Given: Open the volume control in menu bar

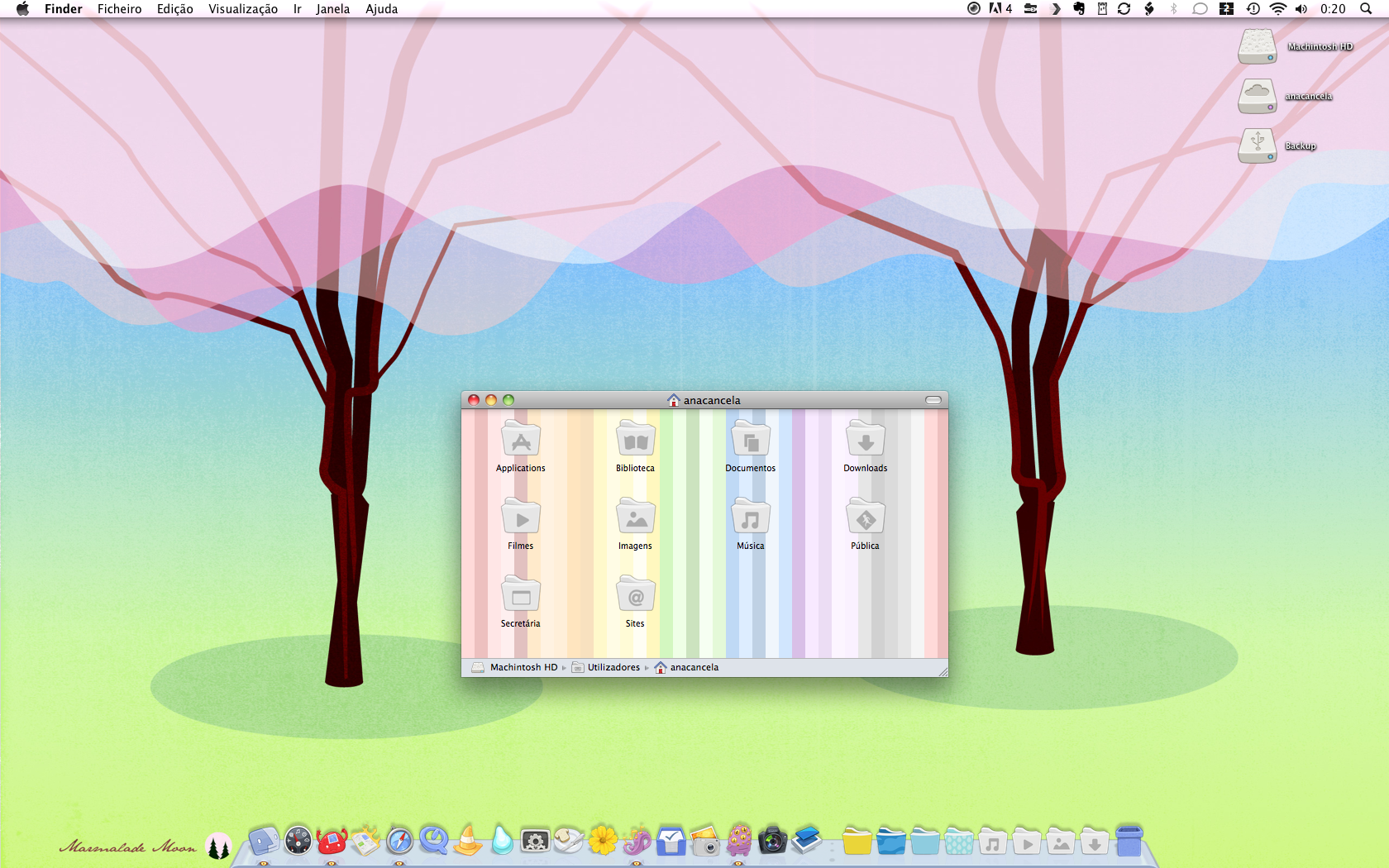Looking at the screenshot, I should pyautogui.click(x=1301, y=9).
